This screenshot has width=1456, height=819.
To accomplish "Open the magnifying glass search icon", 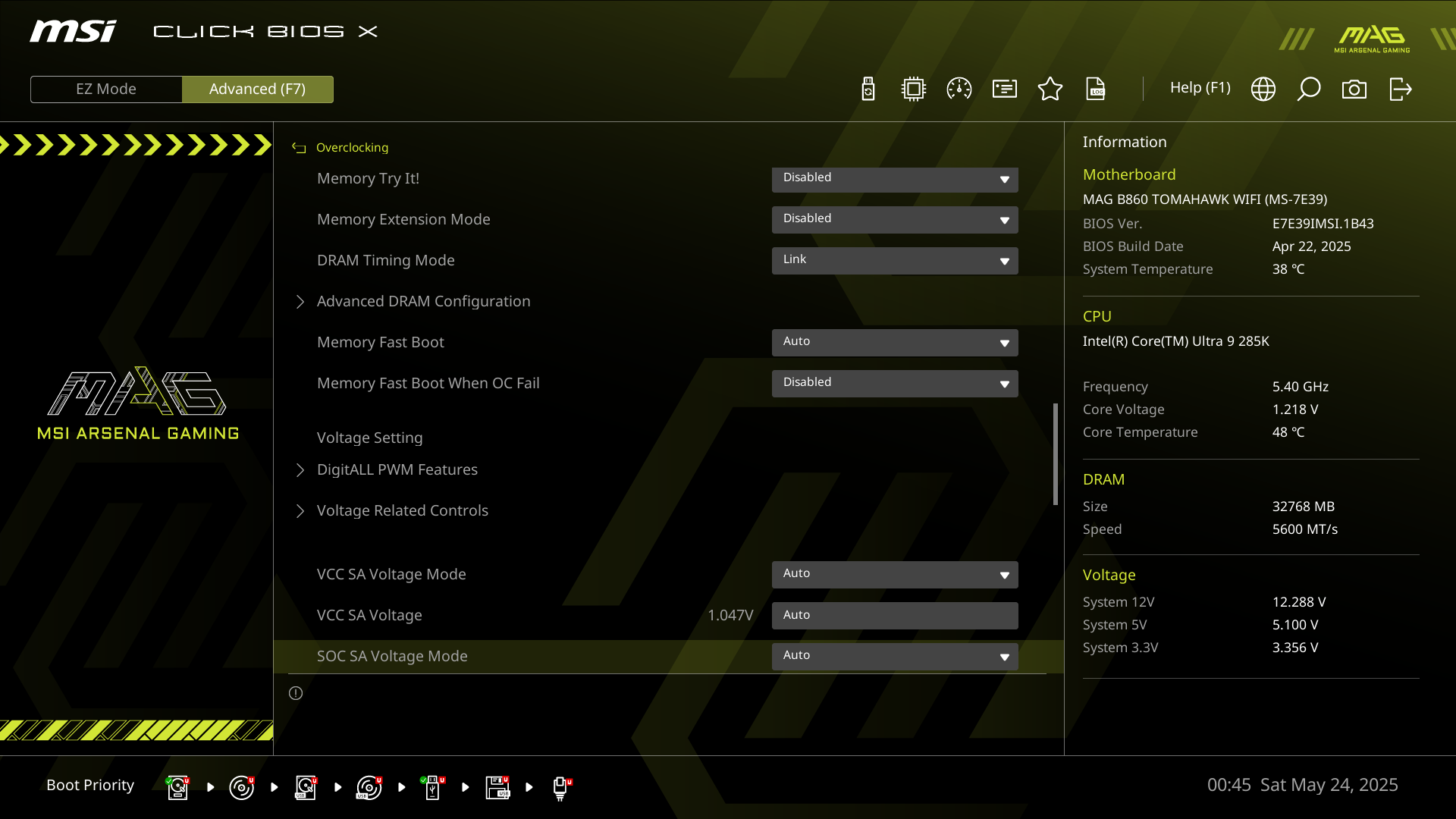I will (x=1309, y=89).
